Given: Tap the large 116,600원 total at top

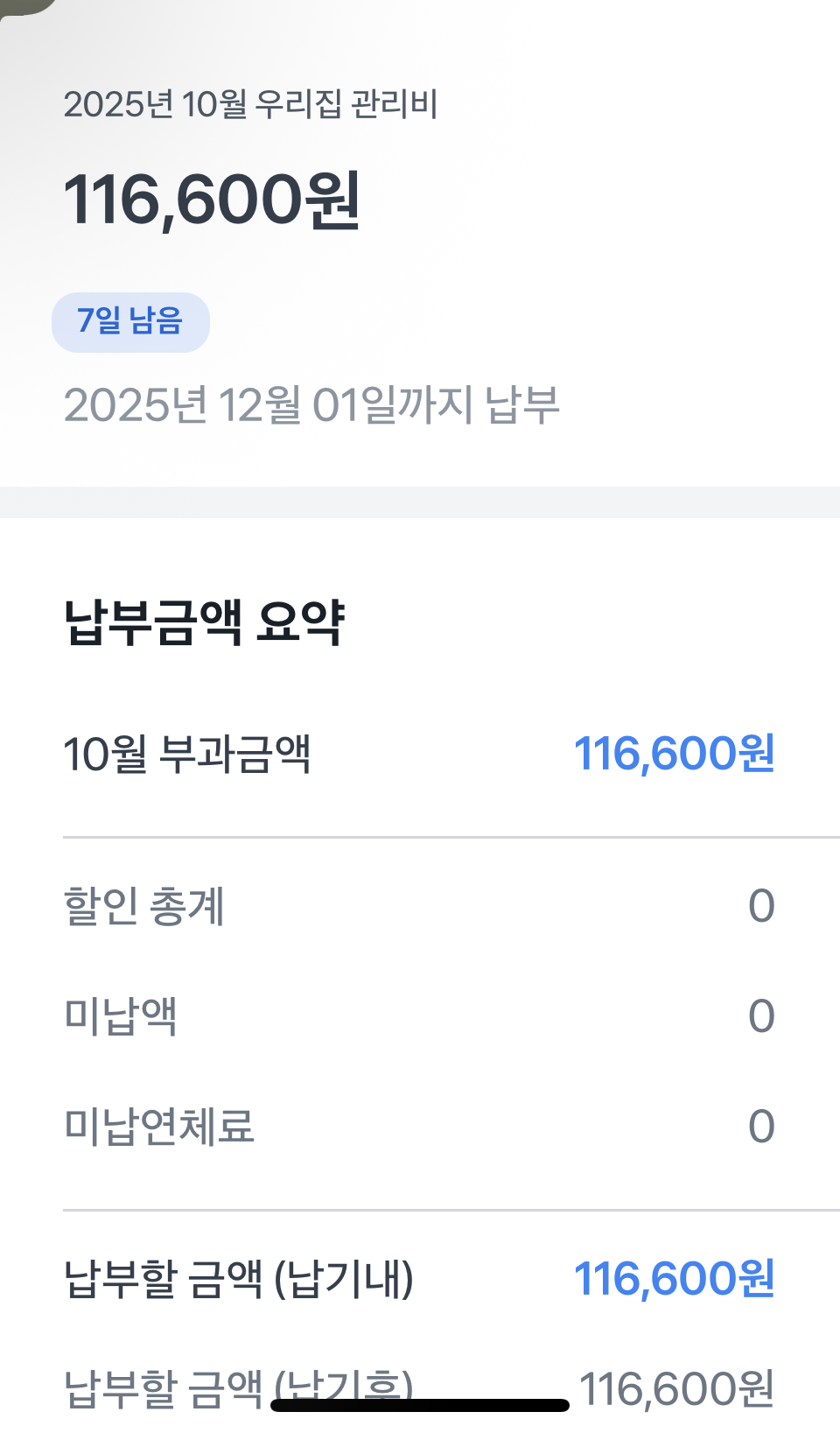Looking at the screenshot, I should point(212,200).
